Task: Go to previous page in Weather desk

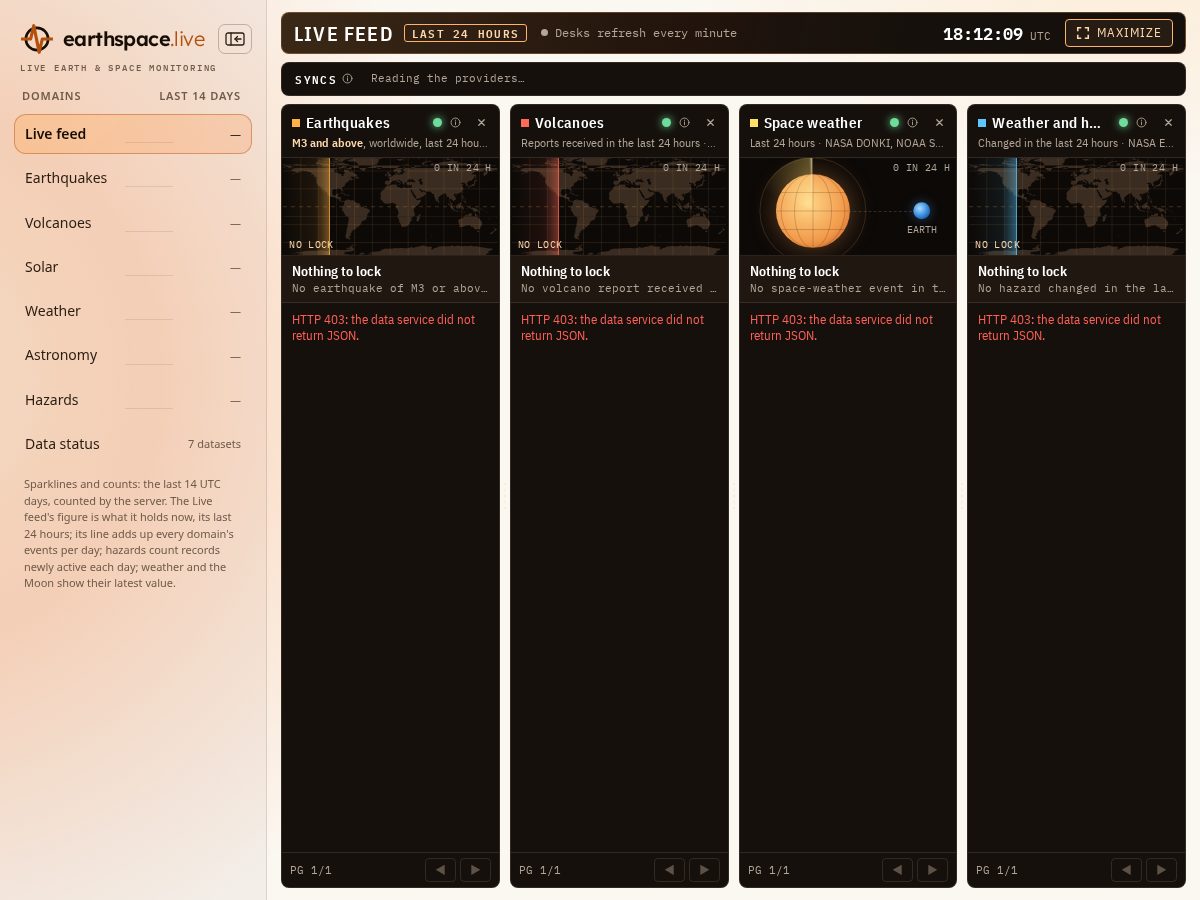Action: [x=1126, y=870]
